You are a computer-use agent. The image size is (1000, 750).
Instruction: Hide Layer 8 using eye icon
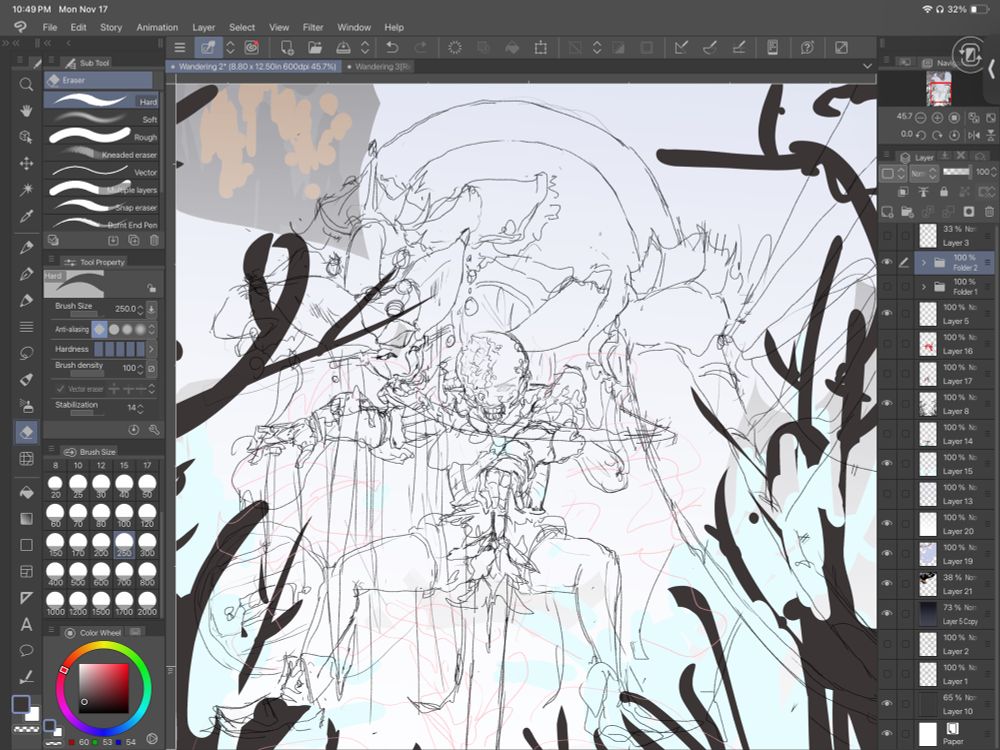click(887, 404)
